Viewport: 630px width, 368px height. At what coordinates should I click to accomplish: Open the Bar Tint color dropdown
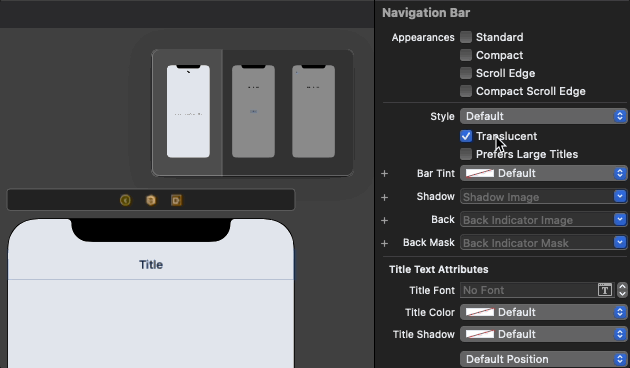pos(543,173)
